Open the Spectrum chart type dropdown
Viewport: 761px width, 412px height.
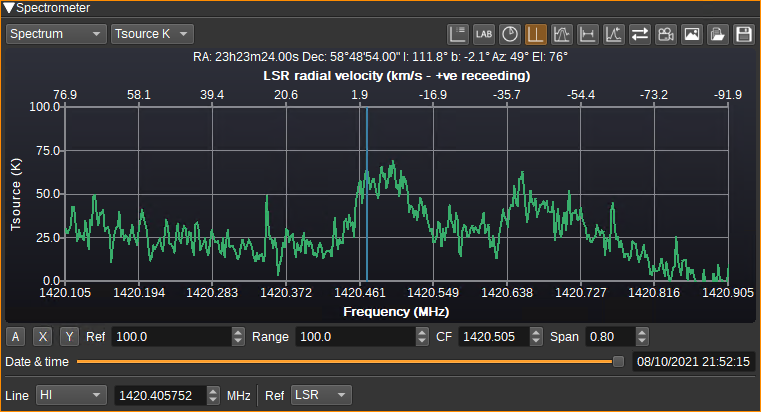point(56,34)
